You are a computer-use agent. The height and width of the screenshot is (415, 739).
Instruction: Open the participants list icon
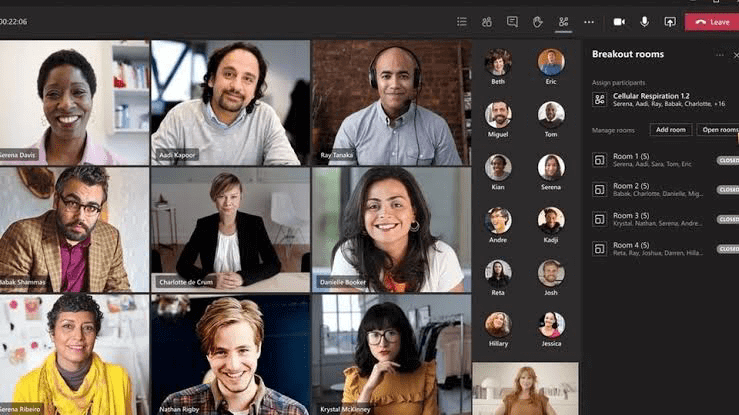[x=461, y=21]
